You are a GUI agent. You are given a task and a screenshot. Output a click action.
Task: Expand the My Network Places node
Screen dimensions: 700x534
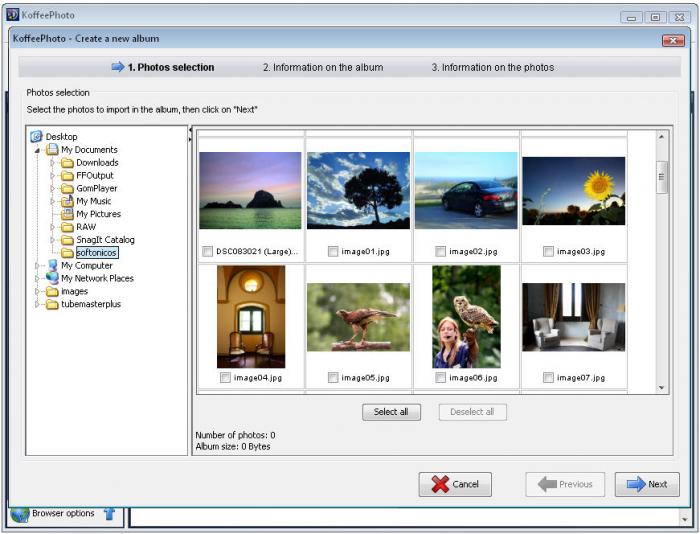(x=37, y=278)
